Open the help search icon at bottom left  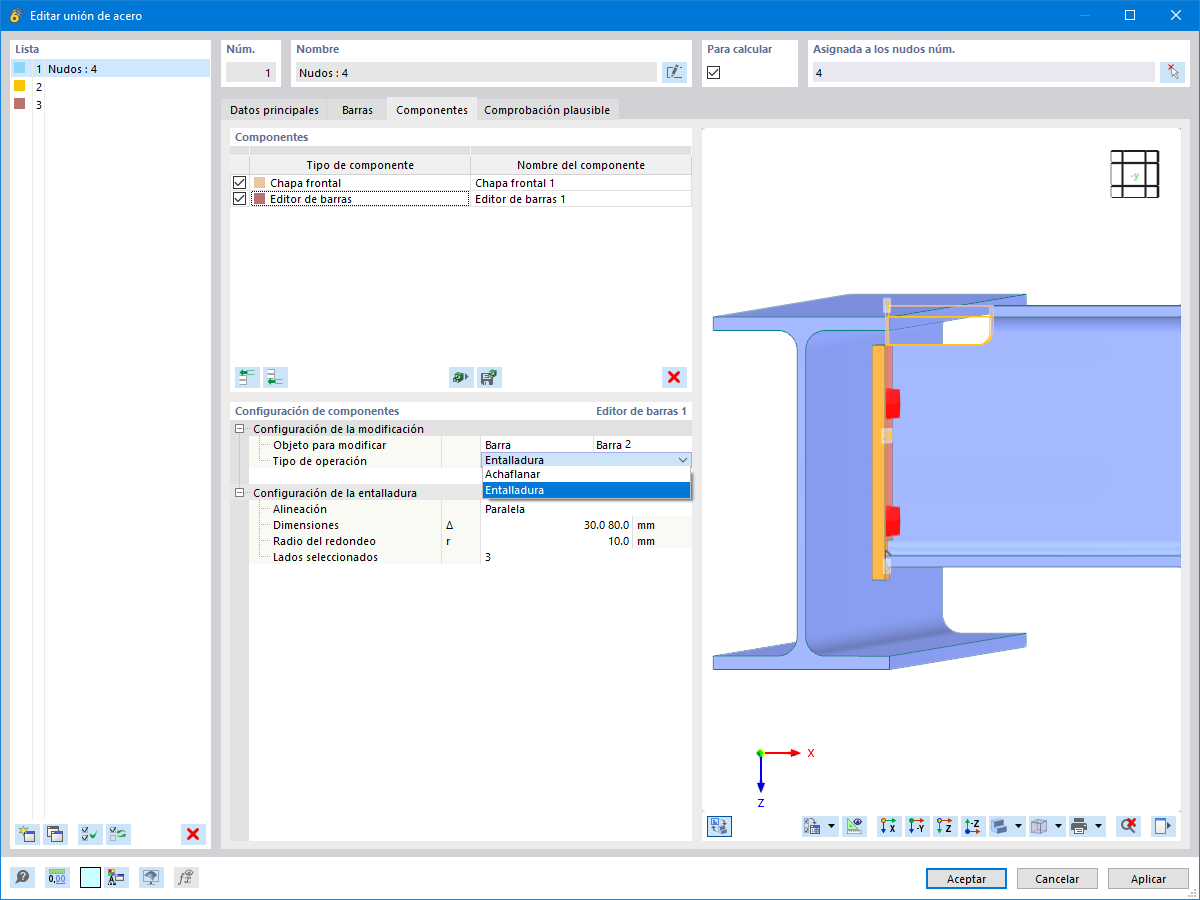coord(22,878)
